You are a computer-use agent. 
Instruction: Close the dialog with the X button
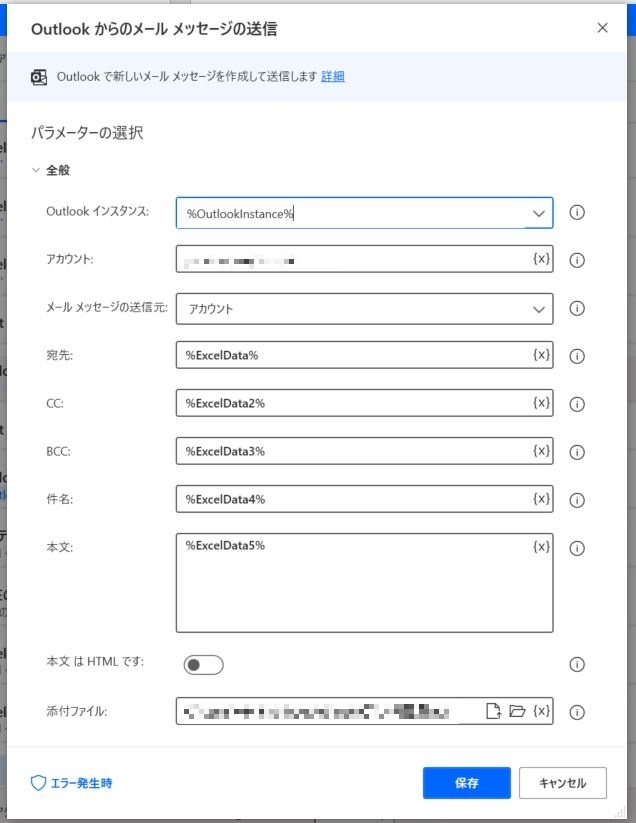click(x=602, y=28)
